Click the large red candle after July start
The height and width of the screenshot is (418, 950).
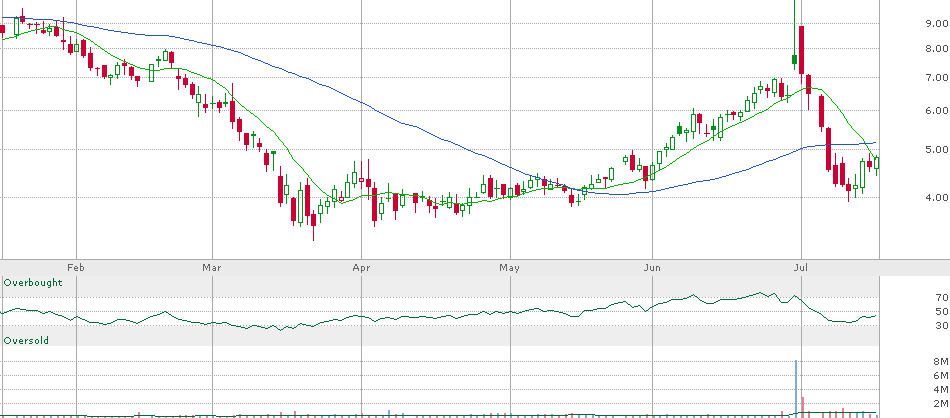pyautogui.click(x=801, y=50)
